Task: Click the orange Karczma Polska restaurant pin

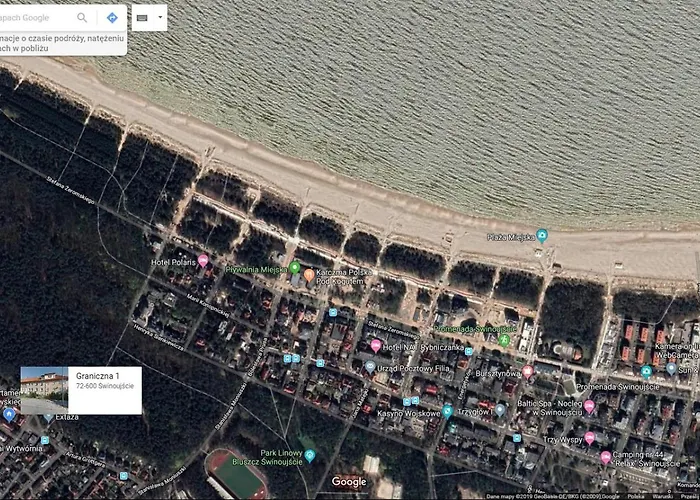Action: point(309,275)
